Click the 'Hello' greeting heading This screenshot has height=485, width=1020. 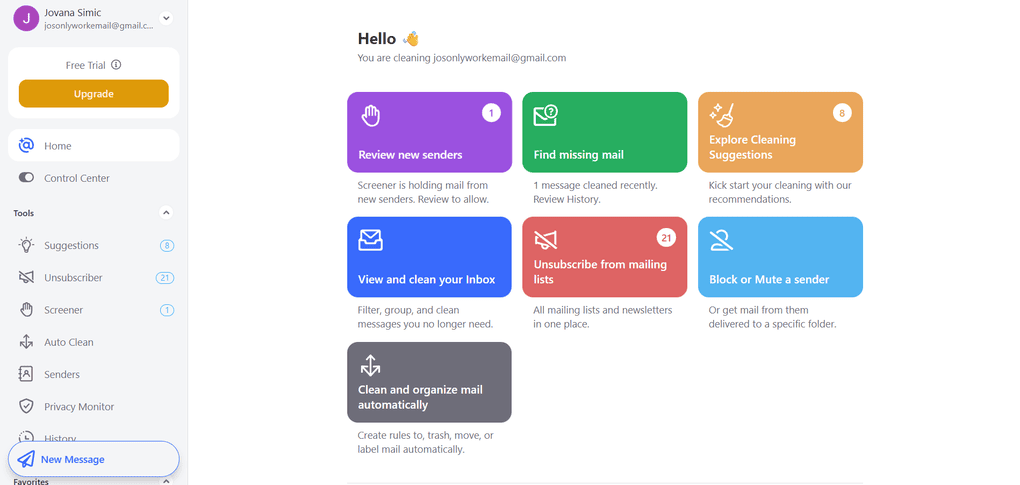tap(377, 39)
